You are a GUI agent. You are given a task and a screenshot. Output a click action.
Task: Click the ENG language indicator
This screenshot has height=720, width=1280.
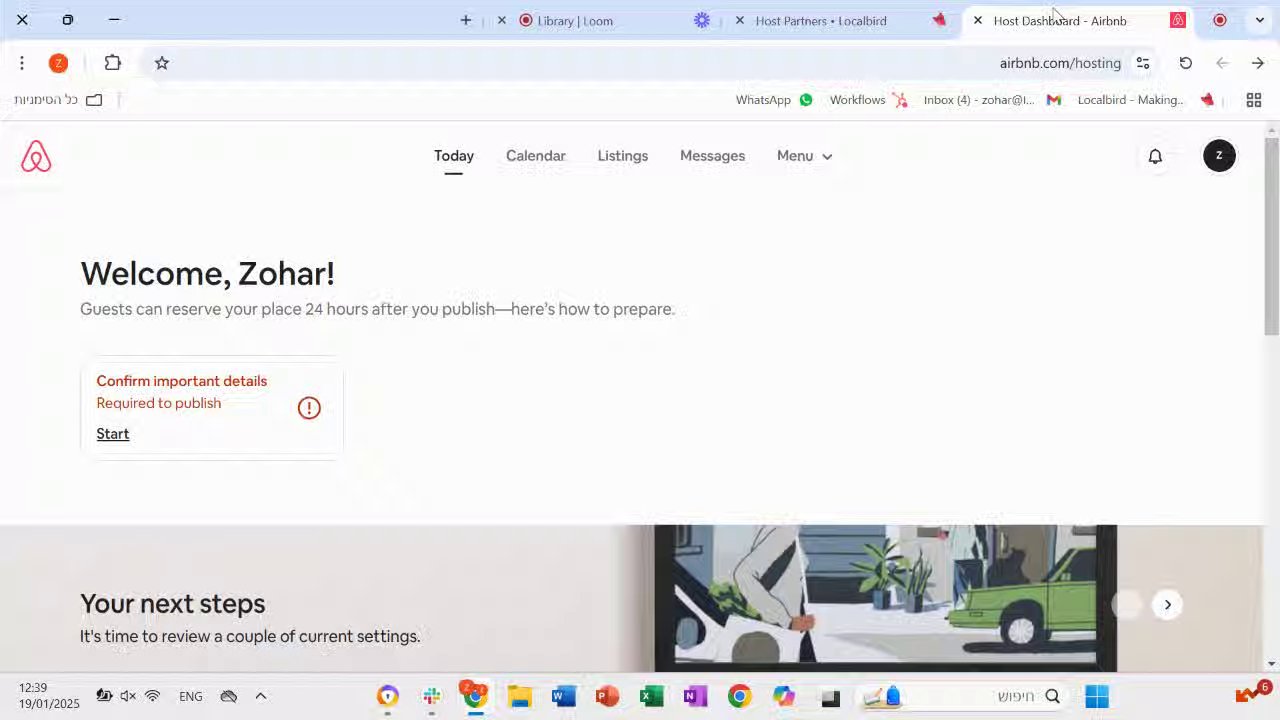click(x=190, y=696)
